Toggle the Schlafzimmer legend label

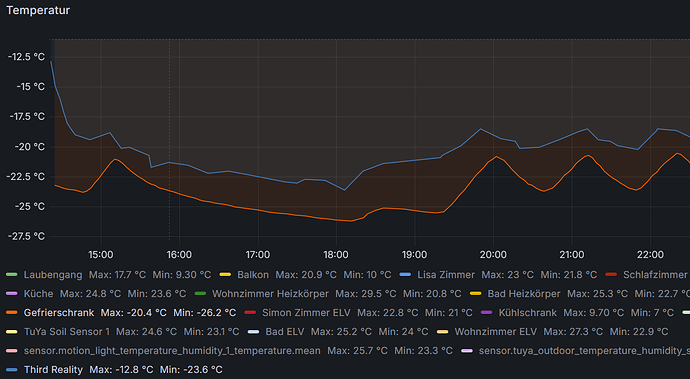655,275
